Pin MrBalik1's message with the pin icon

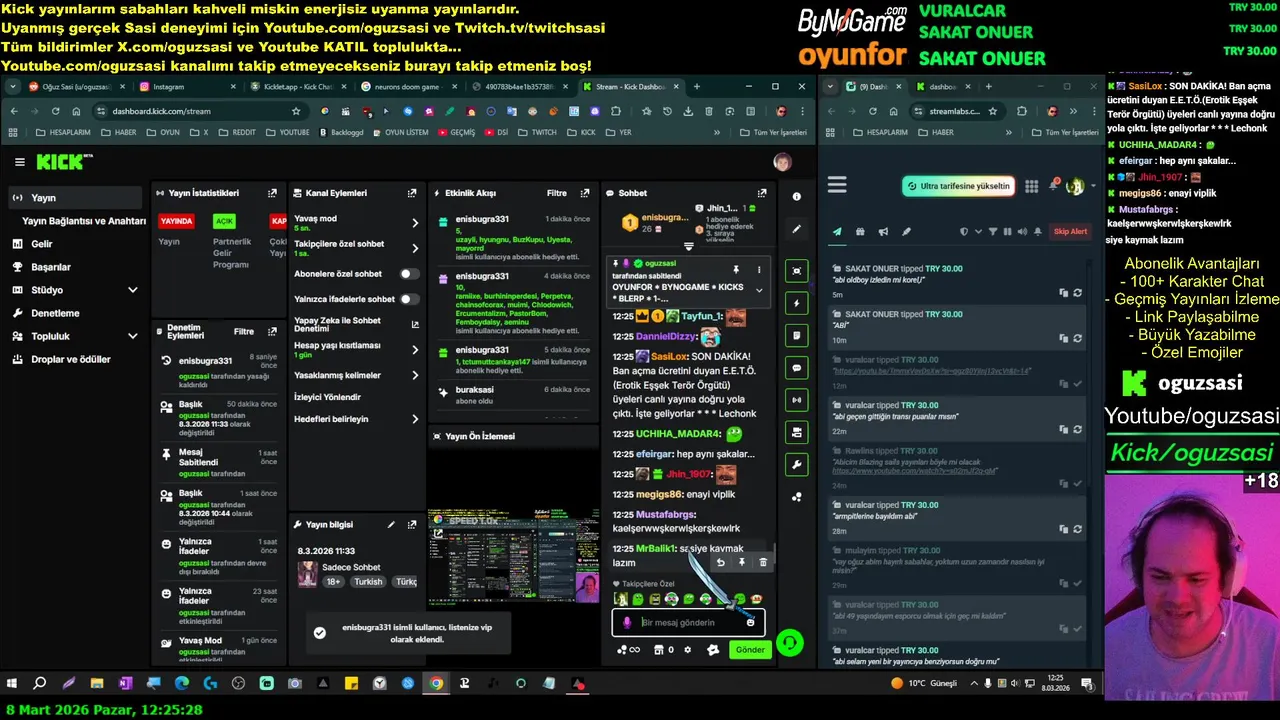(741, 563)
